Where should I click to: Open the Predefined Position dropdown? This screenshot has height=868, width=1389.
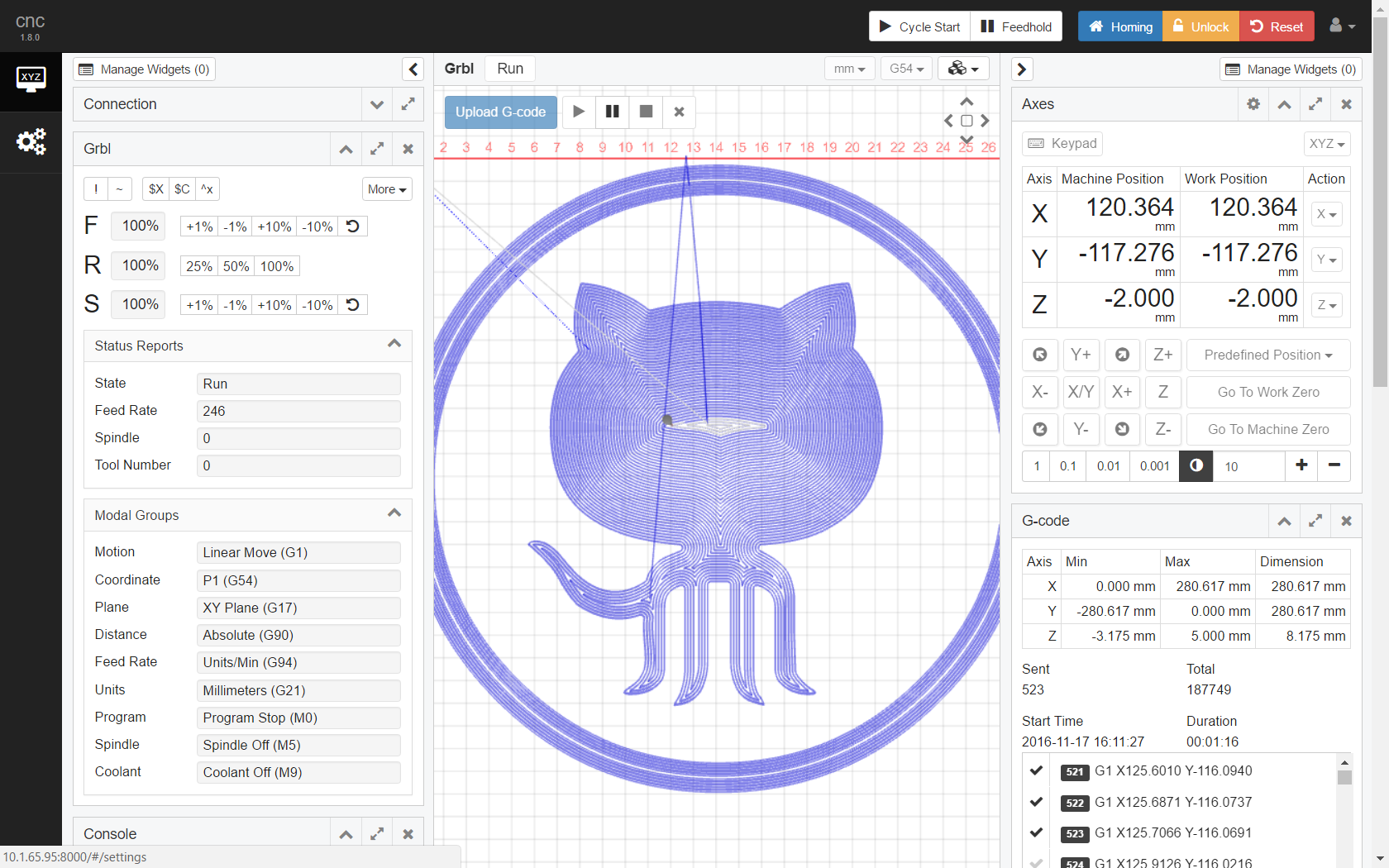tap(1268, 355)
